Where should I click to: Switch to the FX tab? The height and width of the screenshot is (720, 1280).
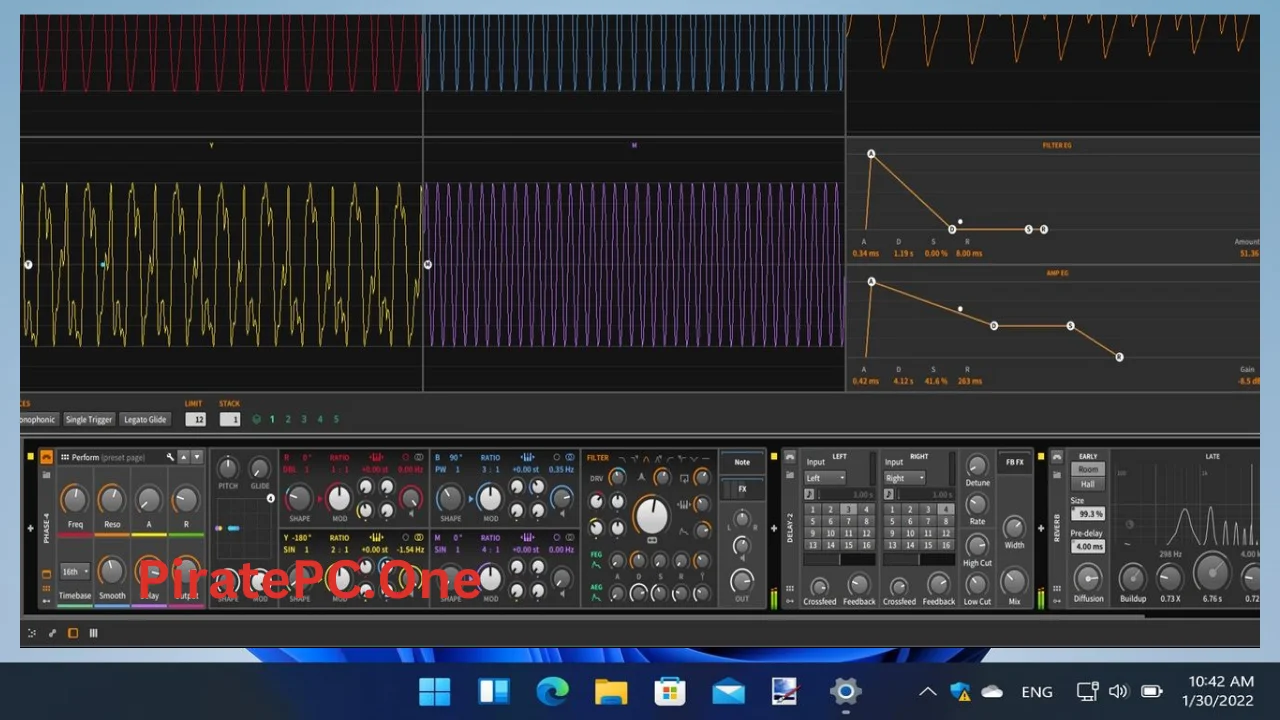(742, 489)
